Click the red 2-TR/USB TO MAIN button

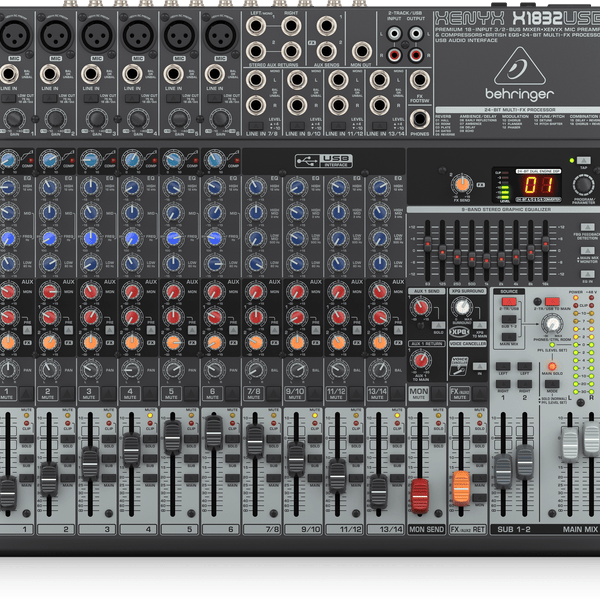point(552,301)
